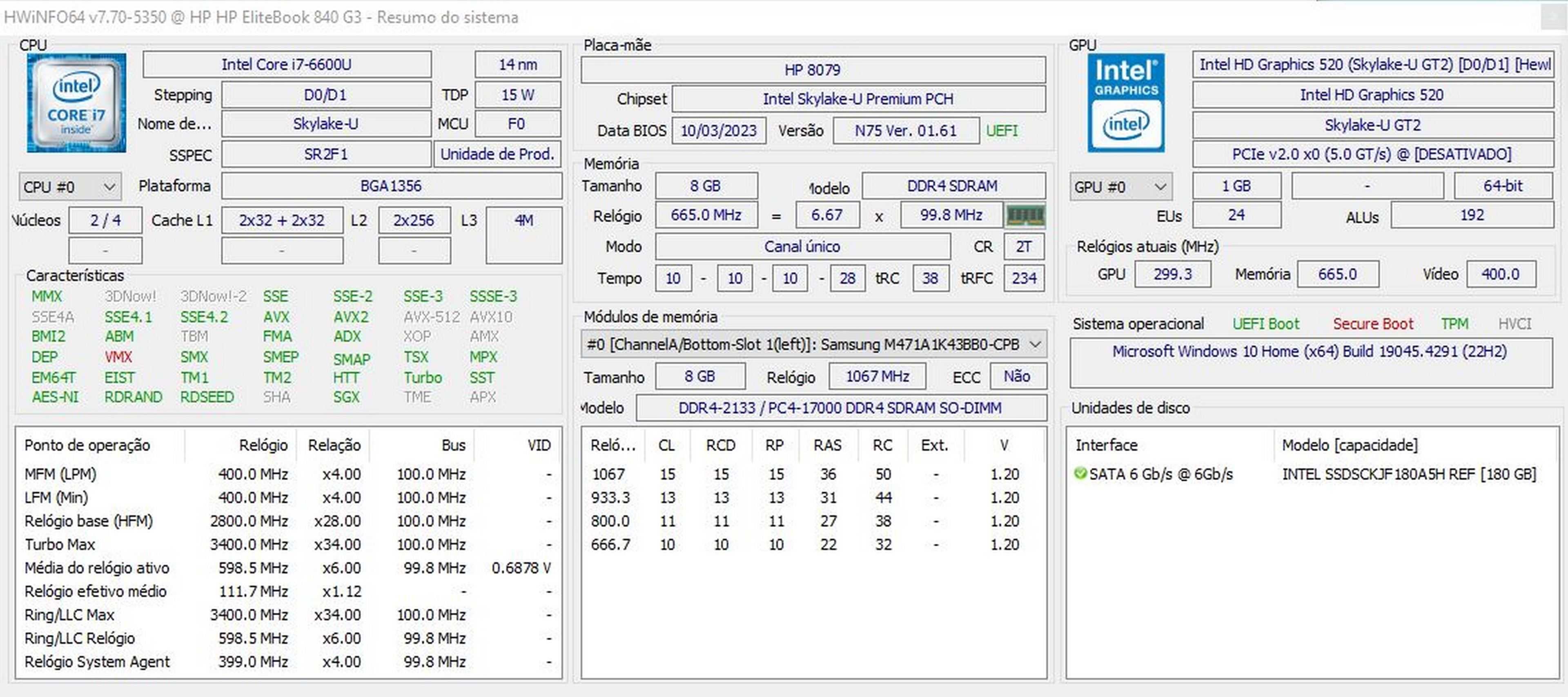Screen dimensions: 1568x697
Task: Click the green SATA drive status icon
Action: pos(1080,474)
